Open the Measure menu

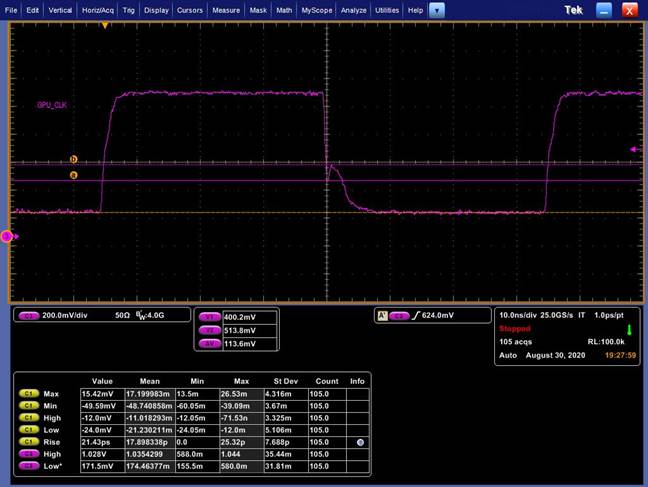[x=226, y=10]
